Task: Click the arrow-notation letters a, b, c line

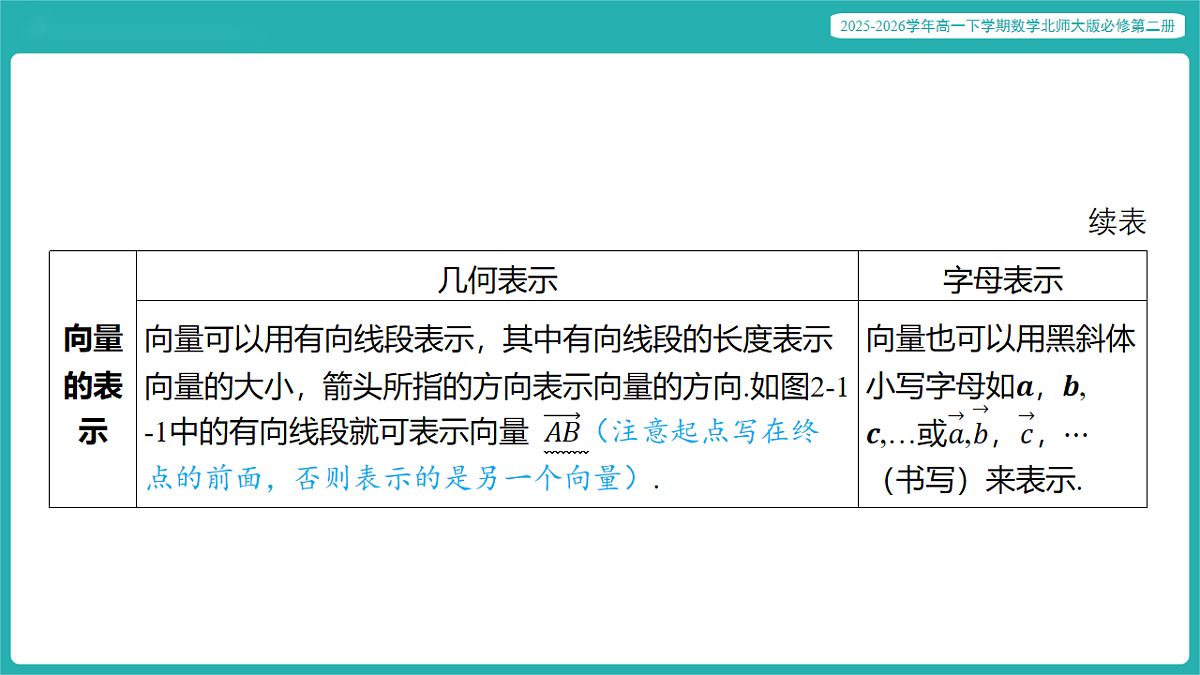Action: point(976,429)
